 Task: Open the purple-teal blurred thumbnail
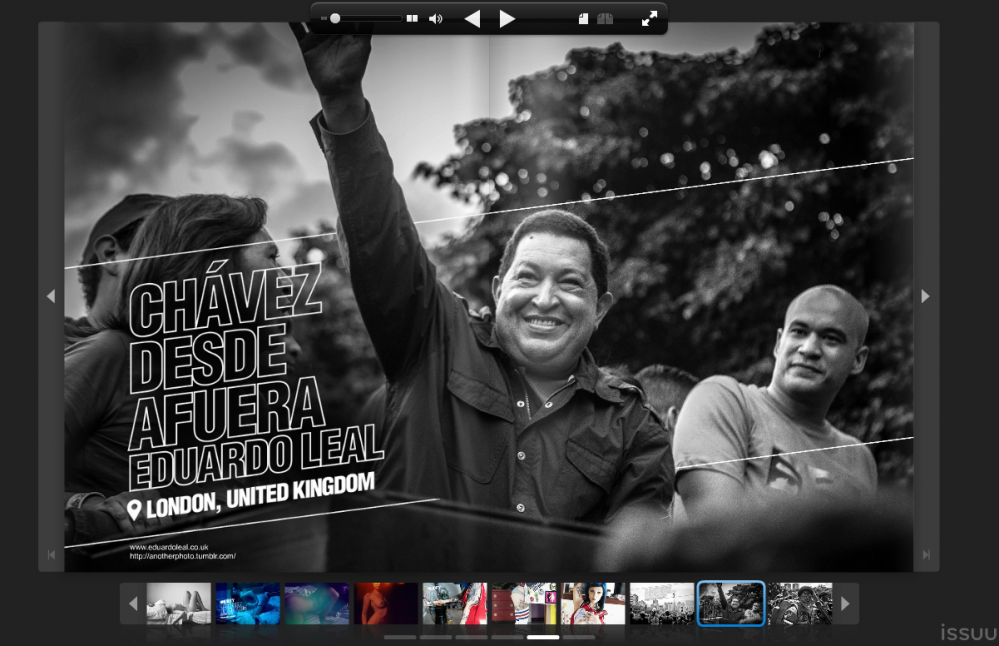tap(317, 603)
